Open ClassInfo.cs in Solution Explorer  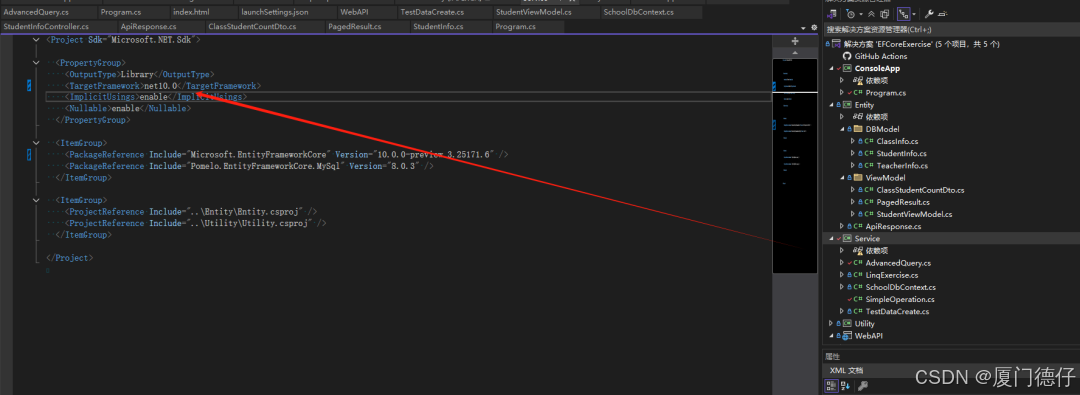(x=896, y=142)
